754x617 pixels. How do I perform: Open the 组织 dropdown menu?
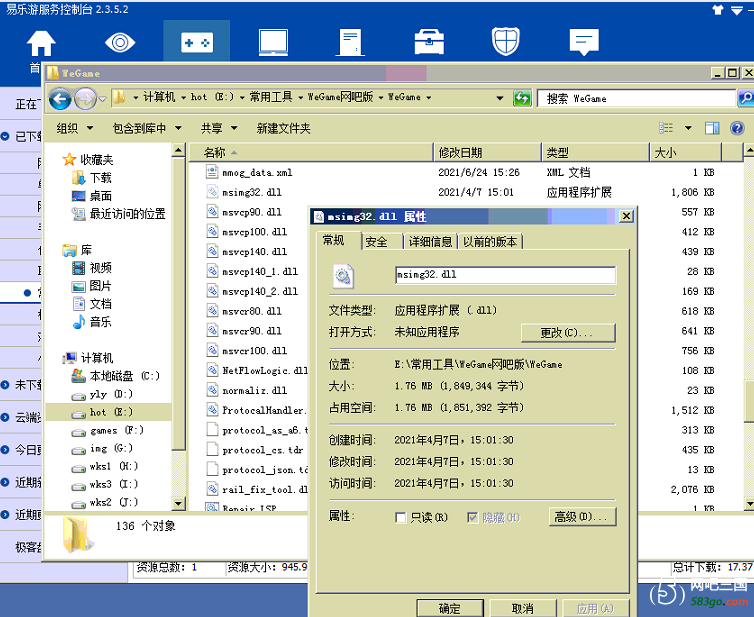[x=75, y=128]
